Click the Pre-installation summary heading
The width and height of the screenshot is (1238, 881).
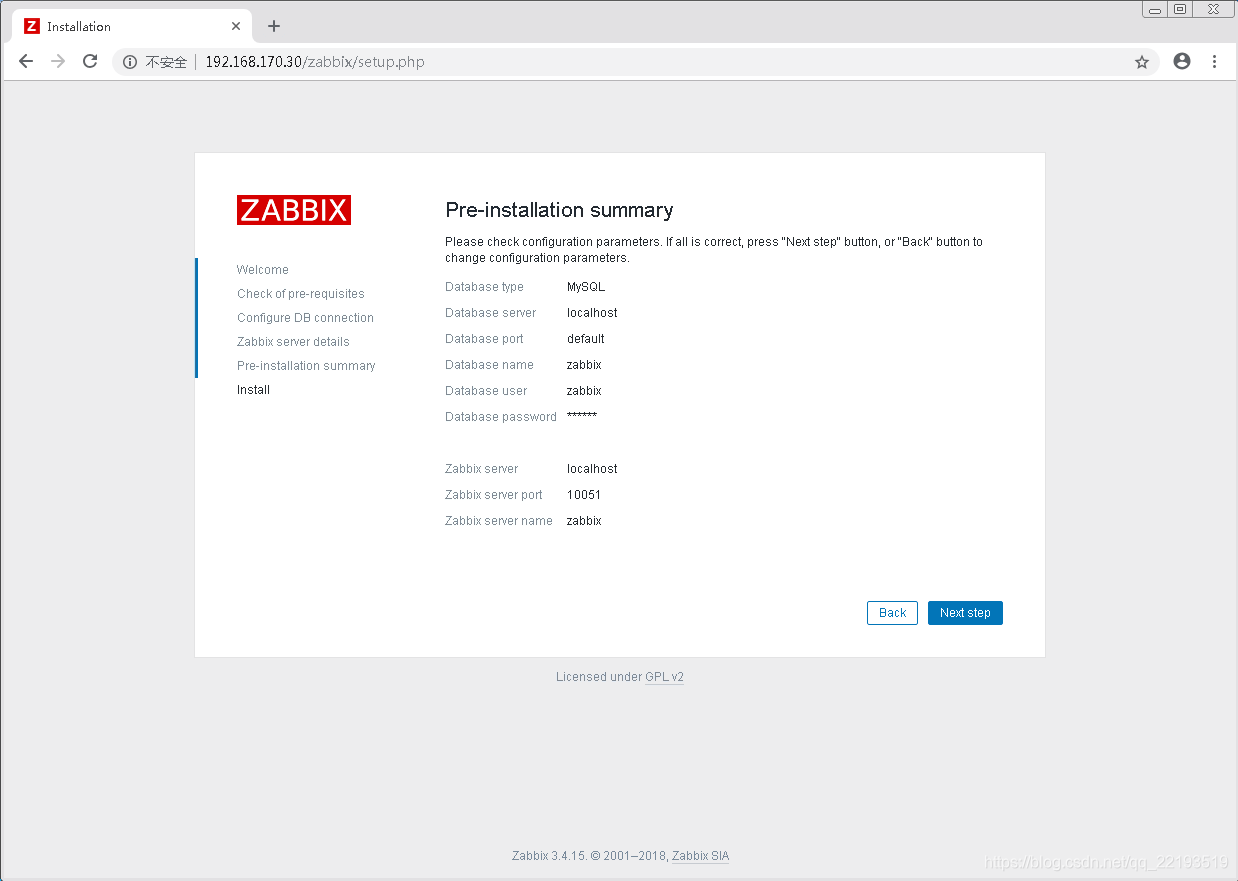coord(559,210)
